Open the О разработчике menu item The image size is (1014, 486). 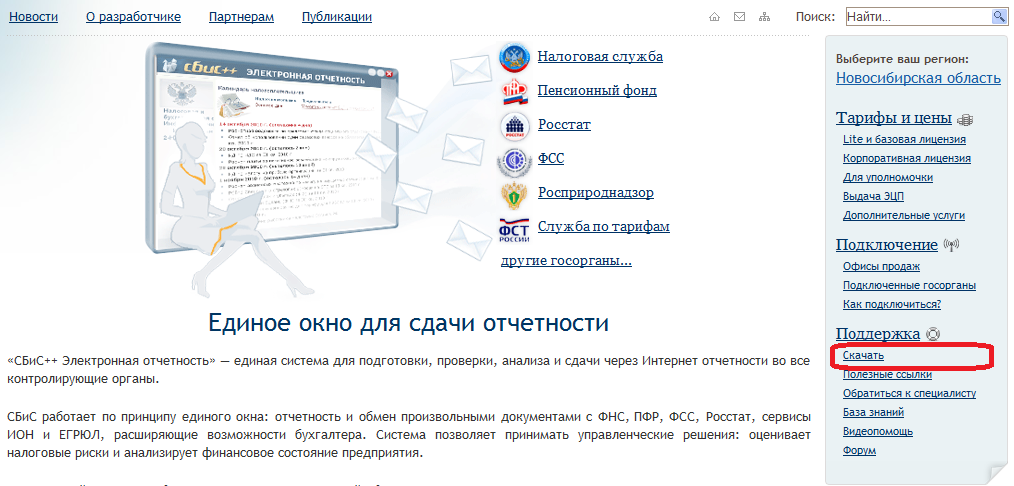point(133,17)
